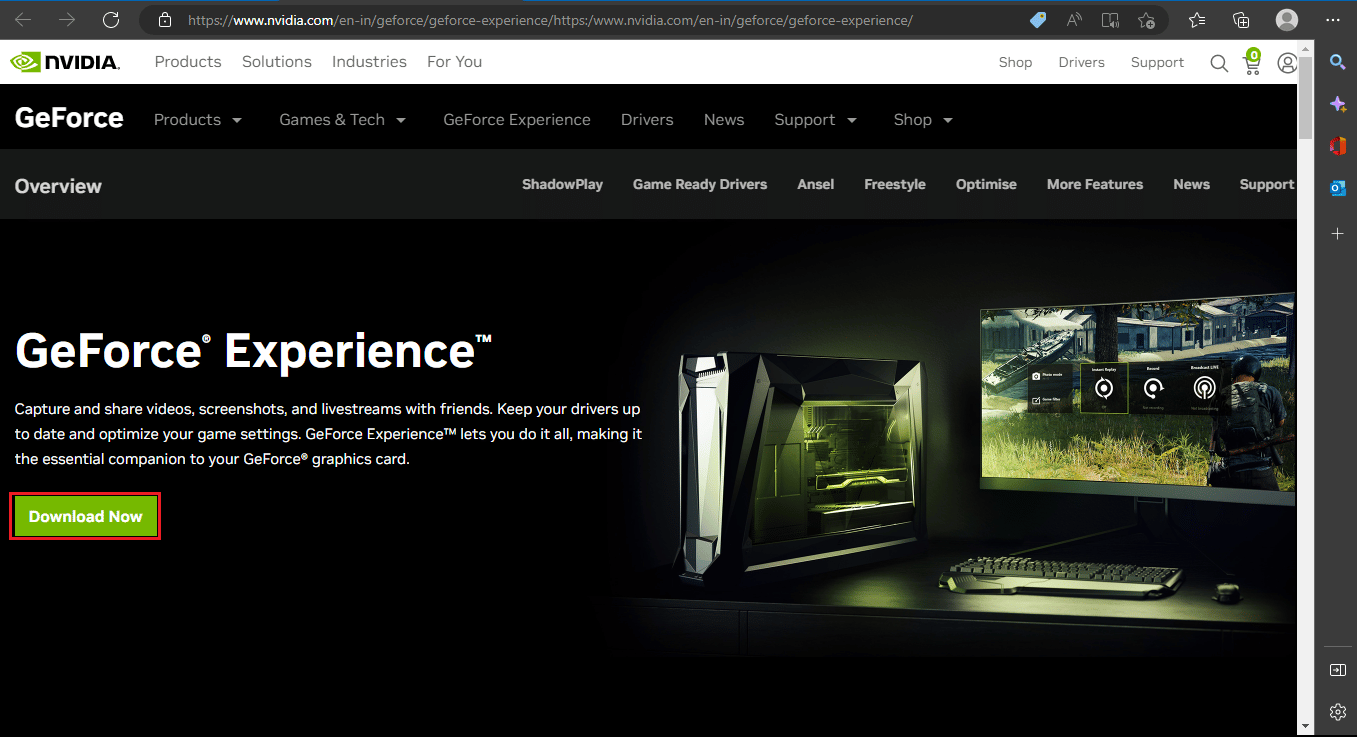Expand the Products dropdown in GeForce navigation

click(x=197, y=119)
